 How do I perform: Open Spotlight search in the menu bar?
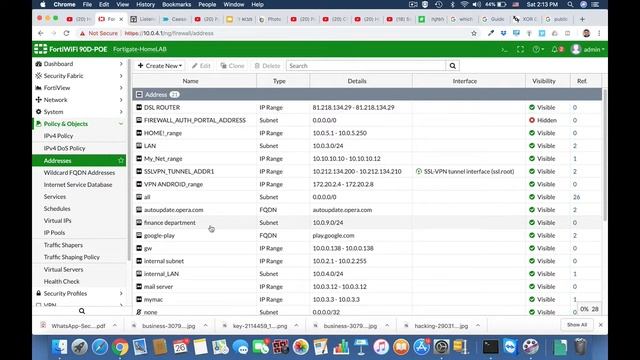click(570, 4)
